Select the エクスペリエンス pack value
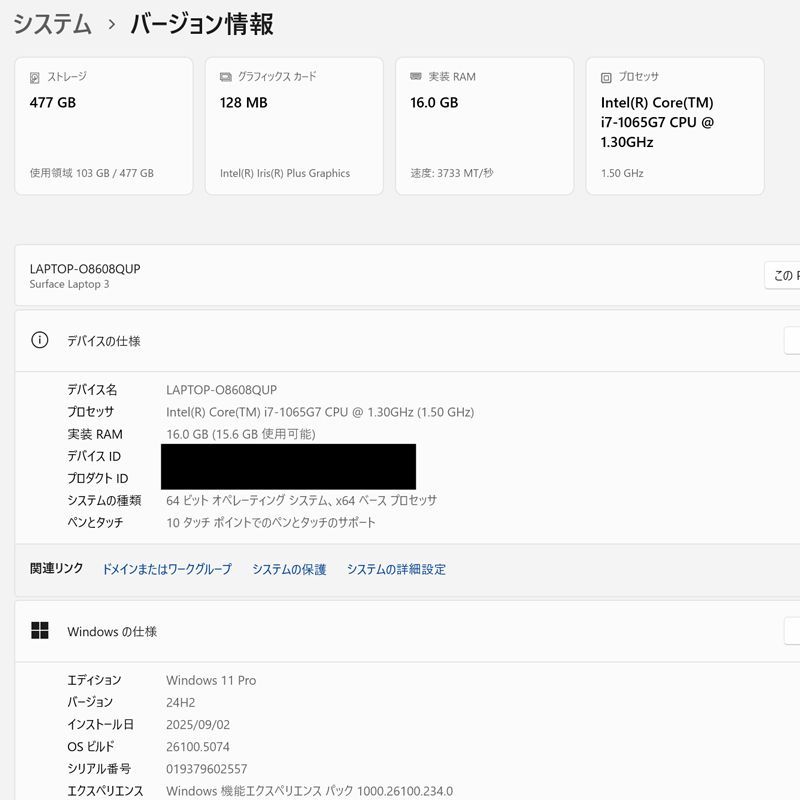 (309, 791)
